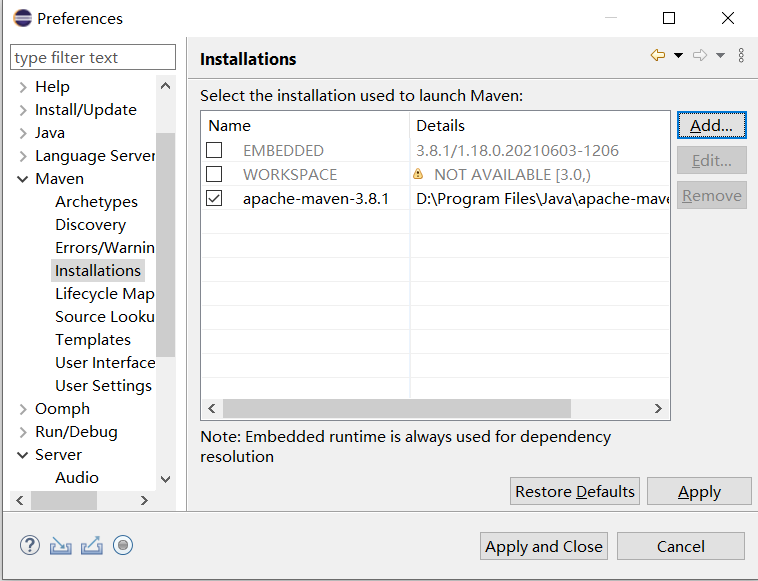This screenshot has width=758, height=581.
Task: Select Lifecycle Mappings under Maven
Action: 105,294
